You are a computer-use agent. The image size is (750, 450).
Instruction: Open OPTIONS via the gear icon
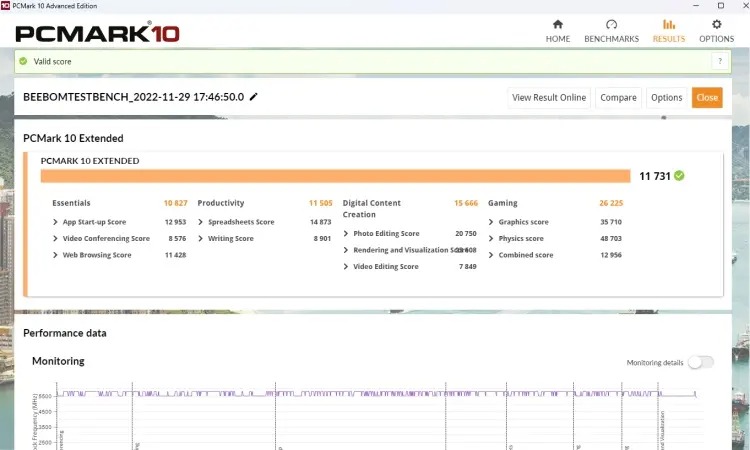click(x=717, y=24)
